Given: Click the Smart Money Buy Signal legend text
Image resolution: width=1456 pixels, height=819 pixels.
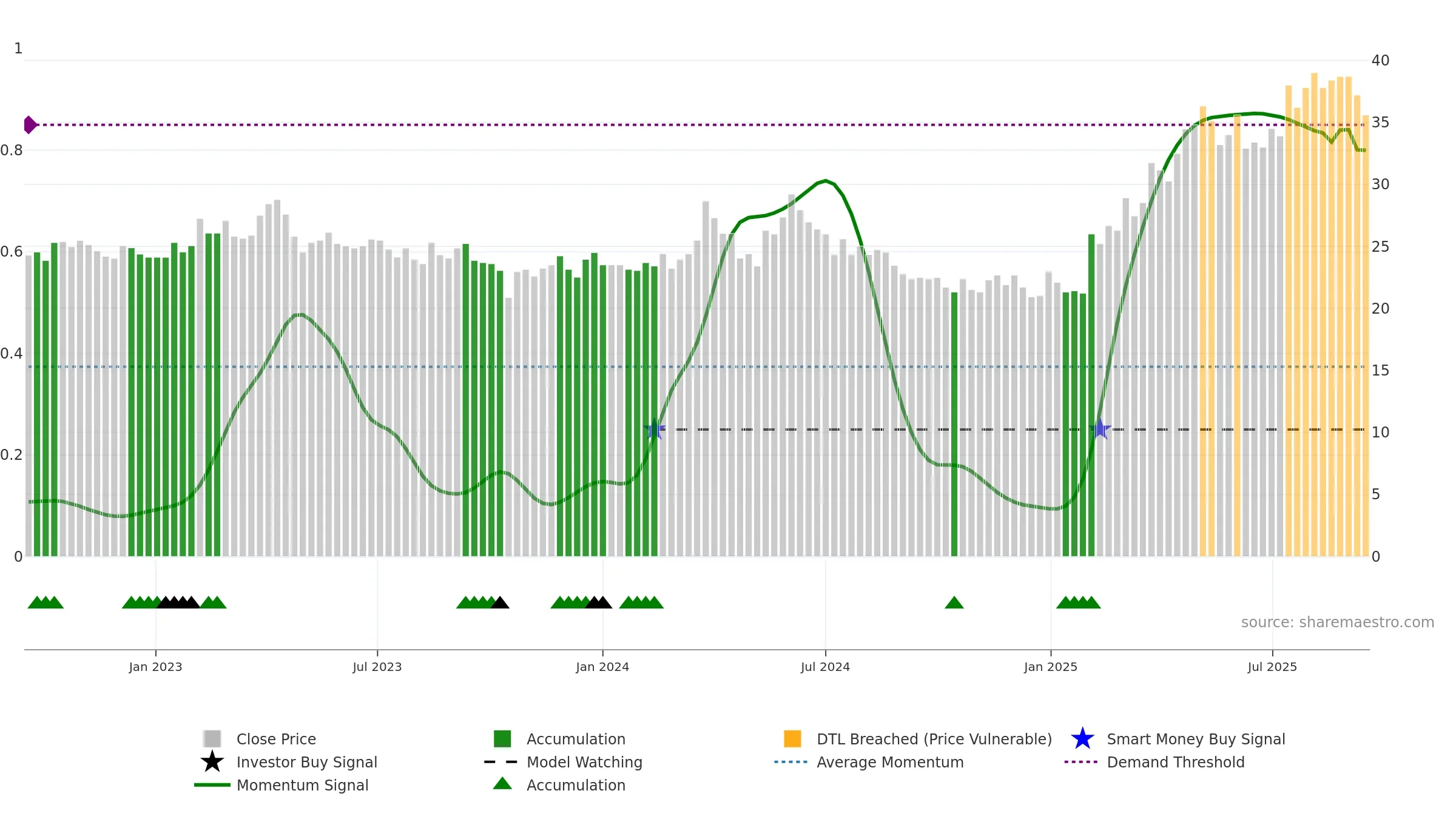Looking at the screenshot, I should point(1196,739).
